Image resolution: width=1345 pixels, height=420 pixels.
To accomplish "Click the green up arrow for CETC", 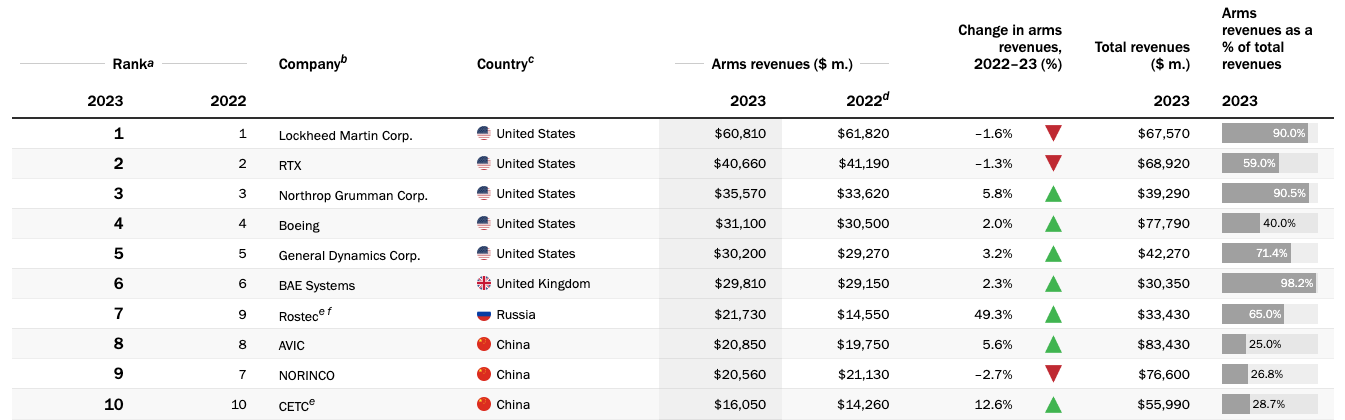I will (x=1053, y=404).
